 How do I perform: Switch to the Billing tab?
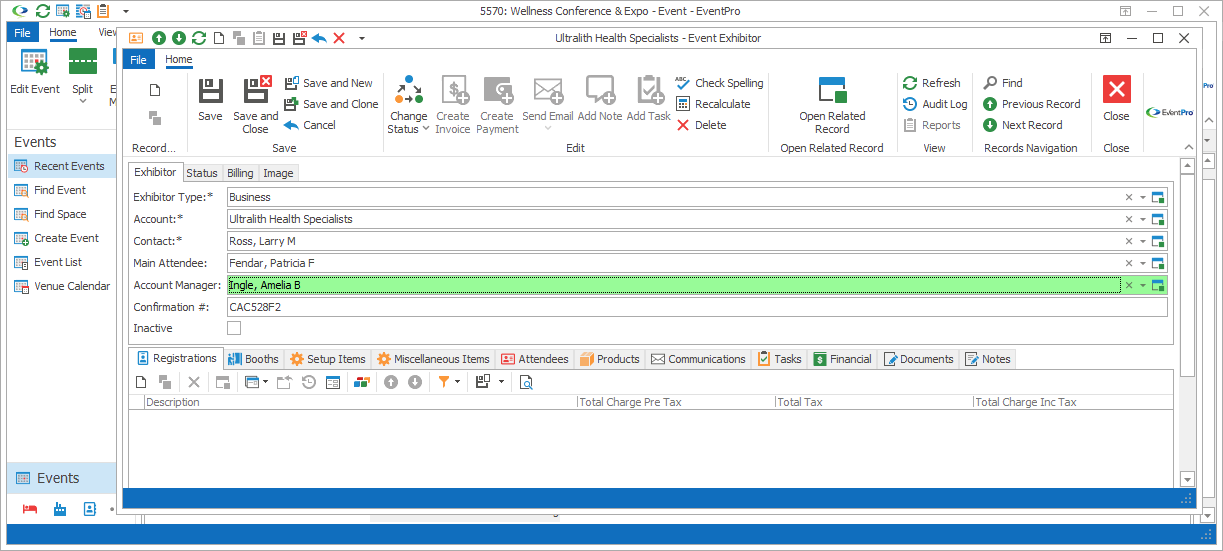click(x=240, y=173)
